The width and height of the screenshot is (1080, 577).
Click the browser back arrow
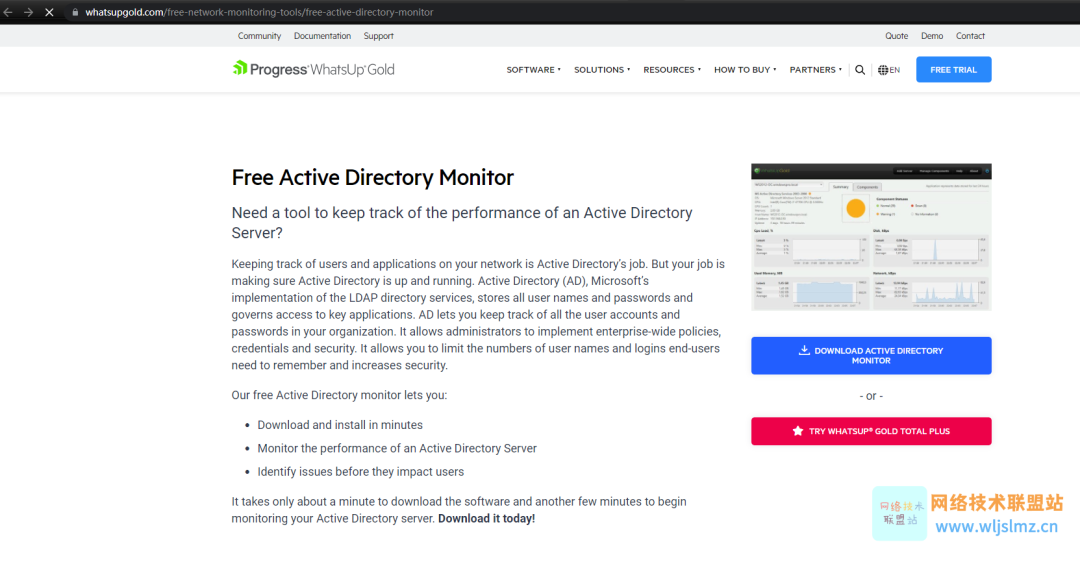tap(8, 12)
